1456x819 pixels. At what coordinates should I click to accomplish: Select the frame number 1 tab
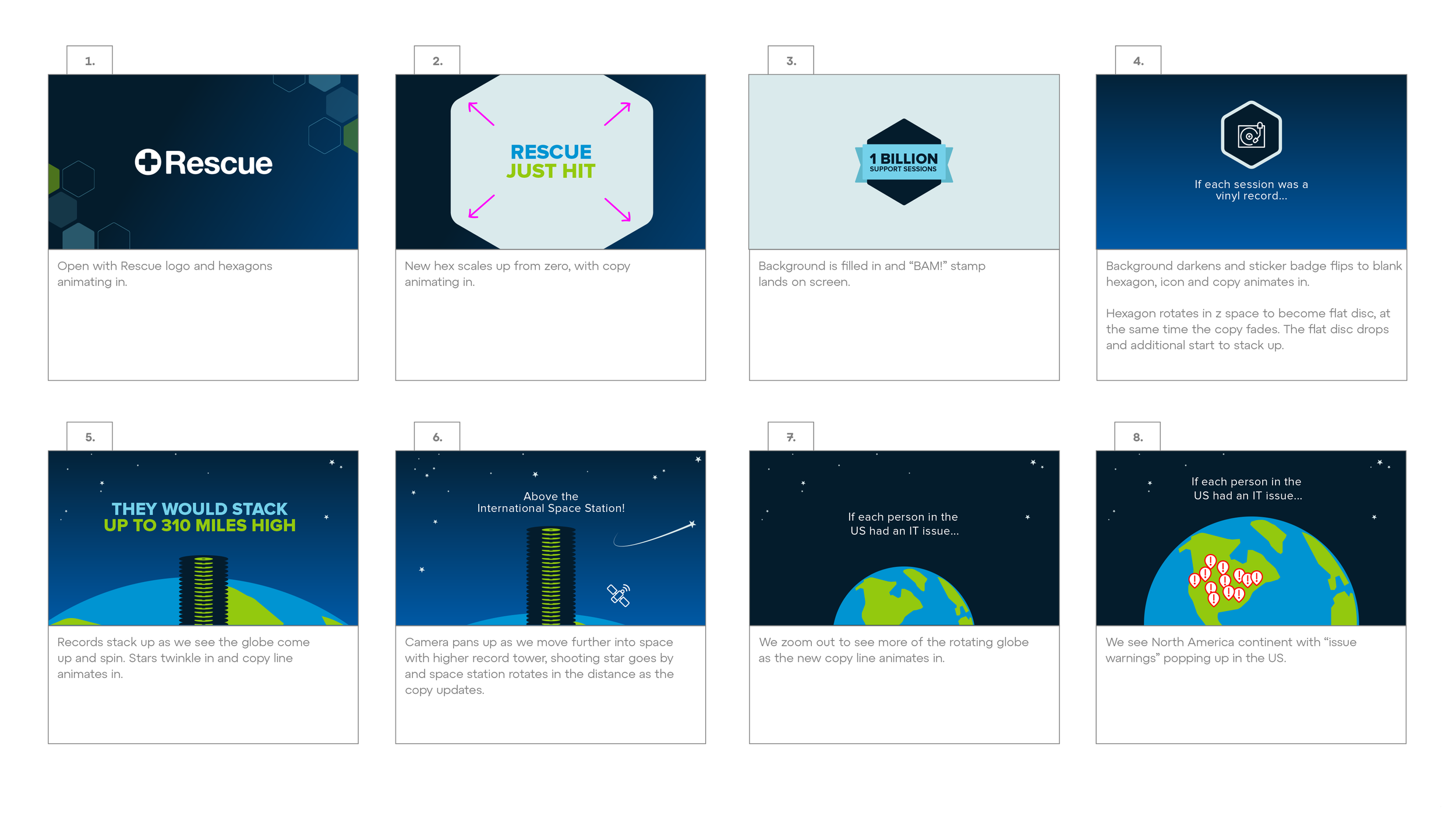[x=90, y=61]
